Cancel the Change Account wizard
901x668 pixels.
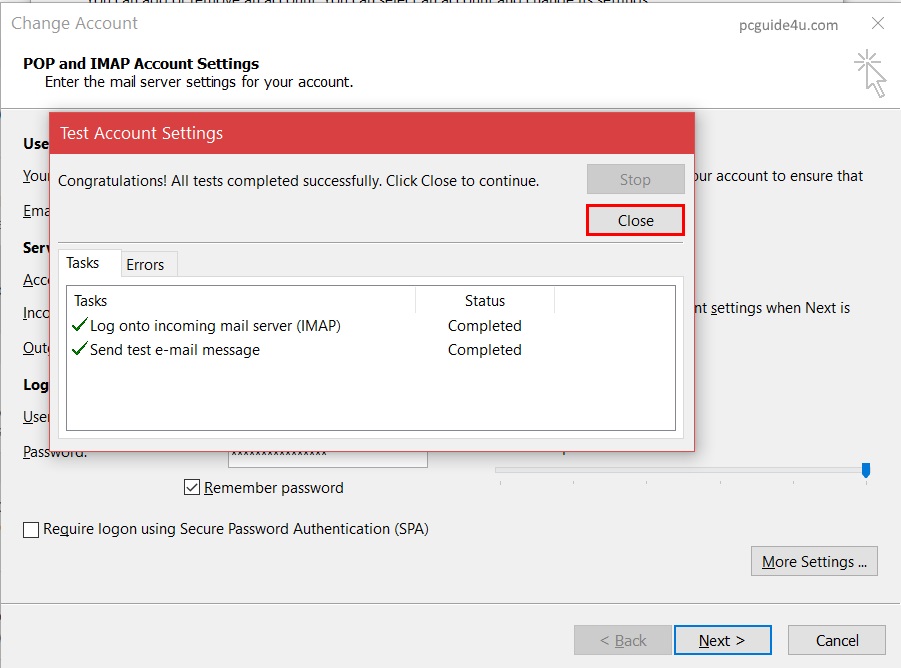pos(837,640)
